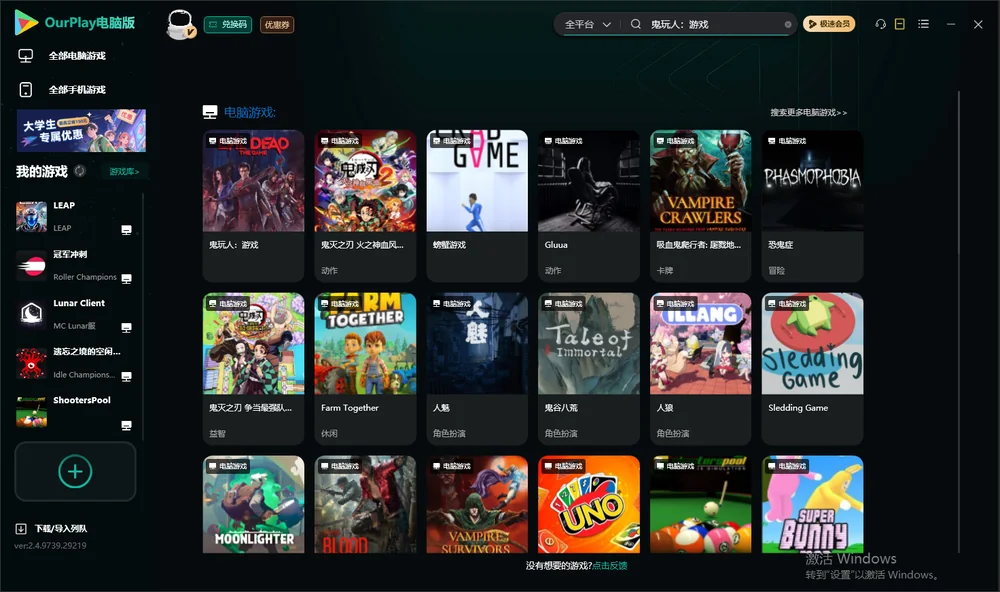This screenshot has height=592, width=1000.
Task: Click the 点击反馈 feedback link
Action: pyautogui.click(x=610, y=566)
